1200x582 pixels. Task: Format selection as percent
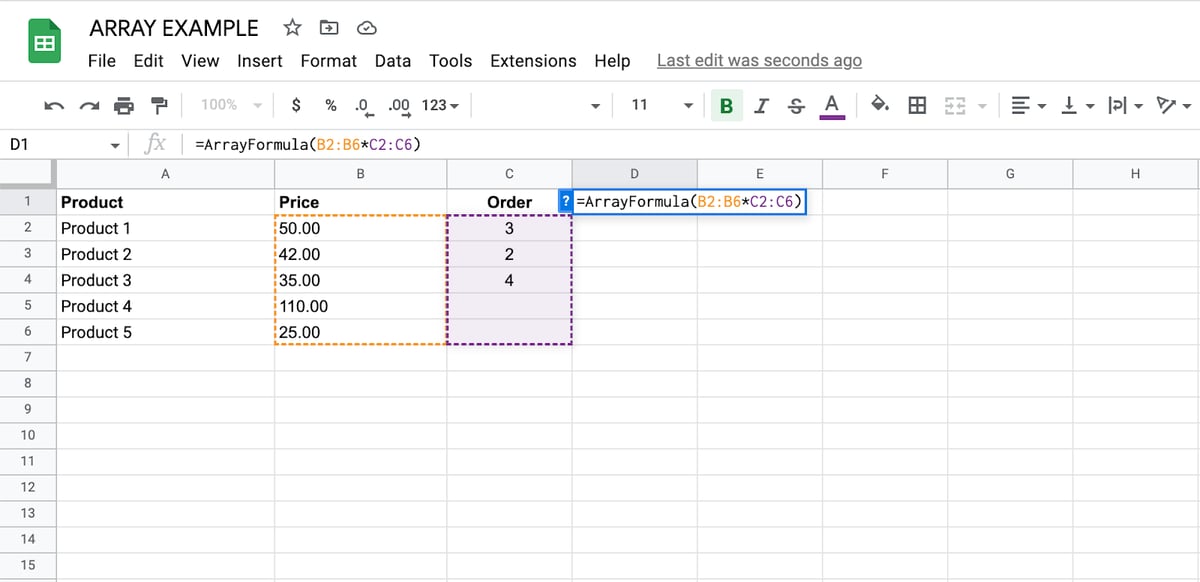coord(330,104)
